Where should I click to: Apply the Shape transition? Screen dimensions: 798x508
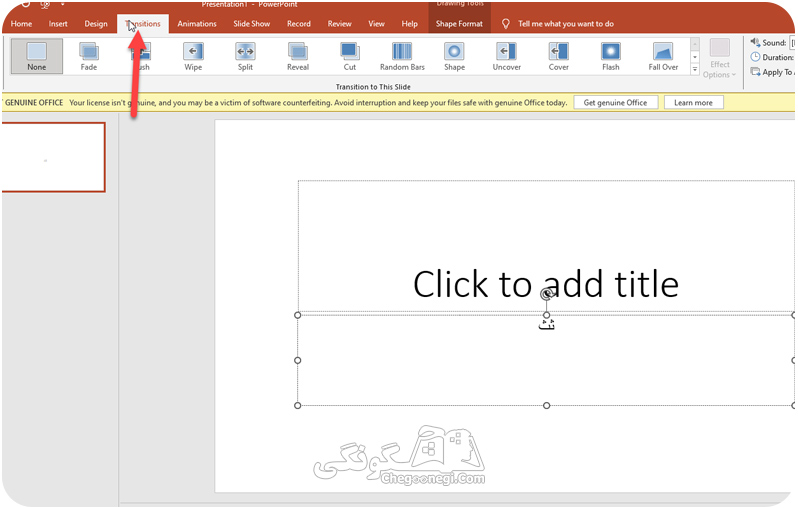454,56
